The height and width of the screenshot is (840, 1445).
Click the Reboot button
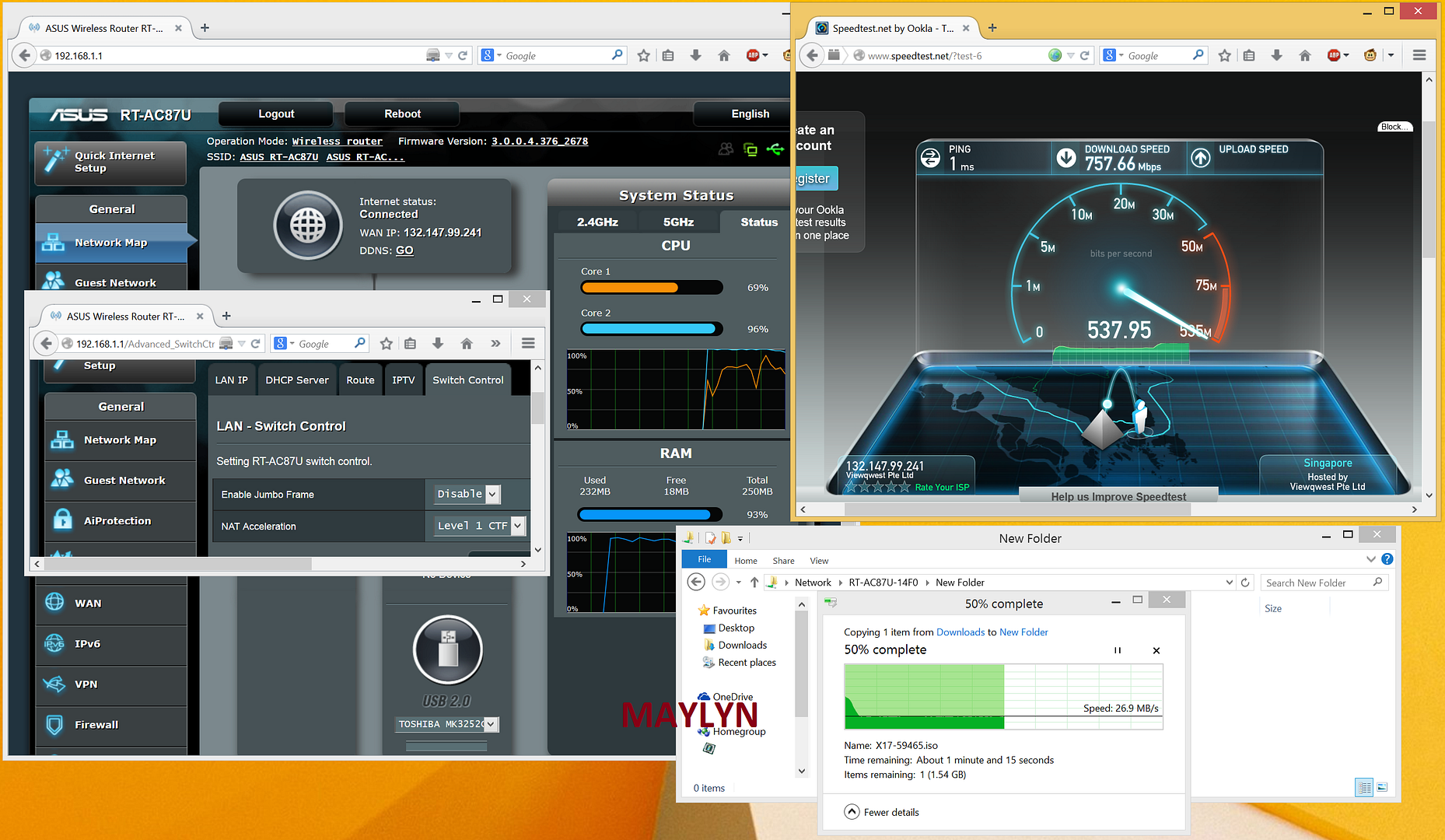click(x=402, y=114)
